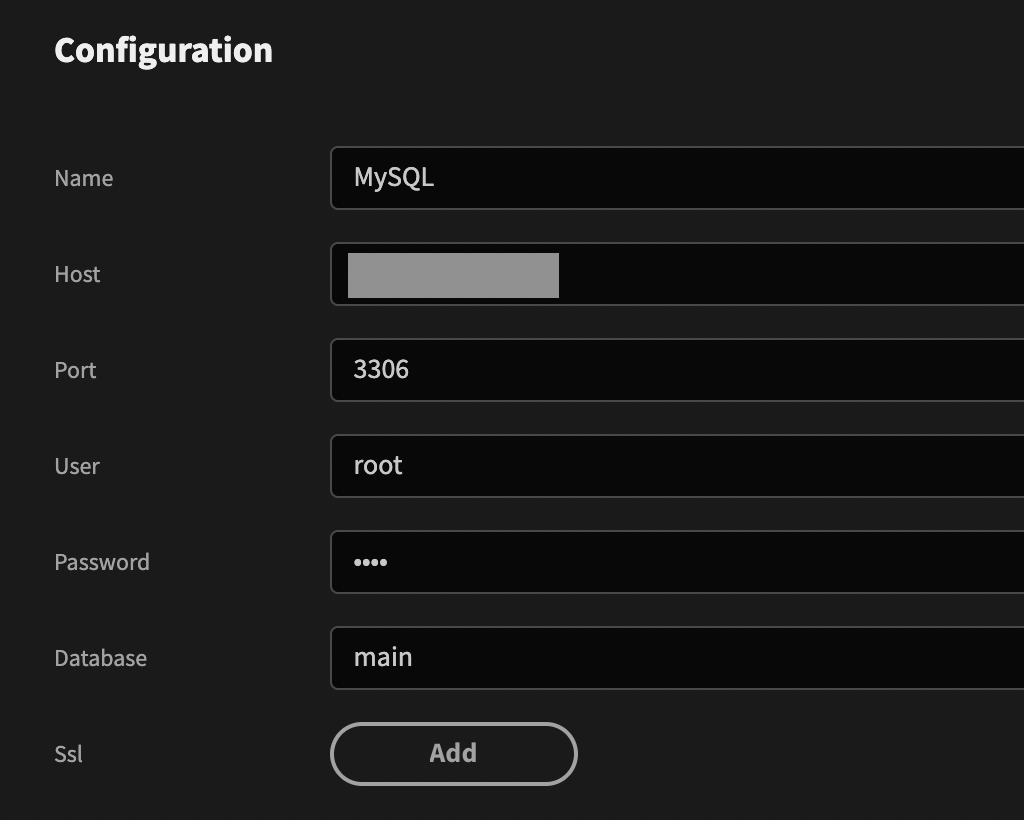Click the Name label
Image resolution: width=1024 pixels, height=820 pixels.
83,178
